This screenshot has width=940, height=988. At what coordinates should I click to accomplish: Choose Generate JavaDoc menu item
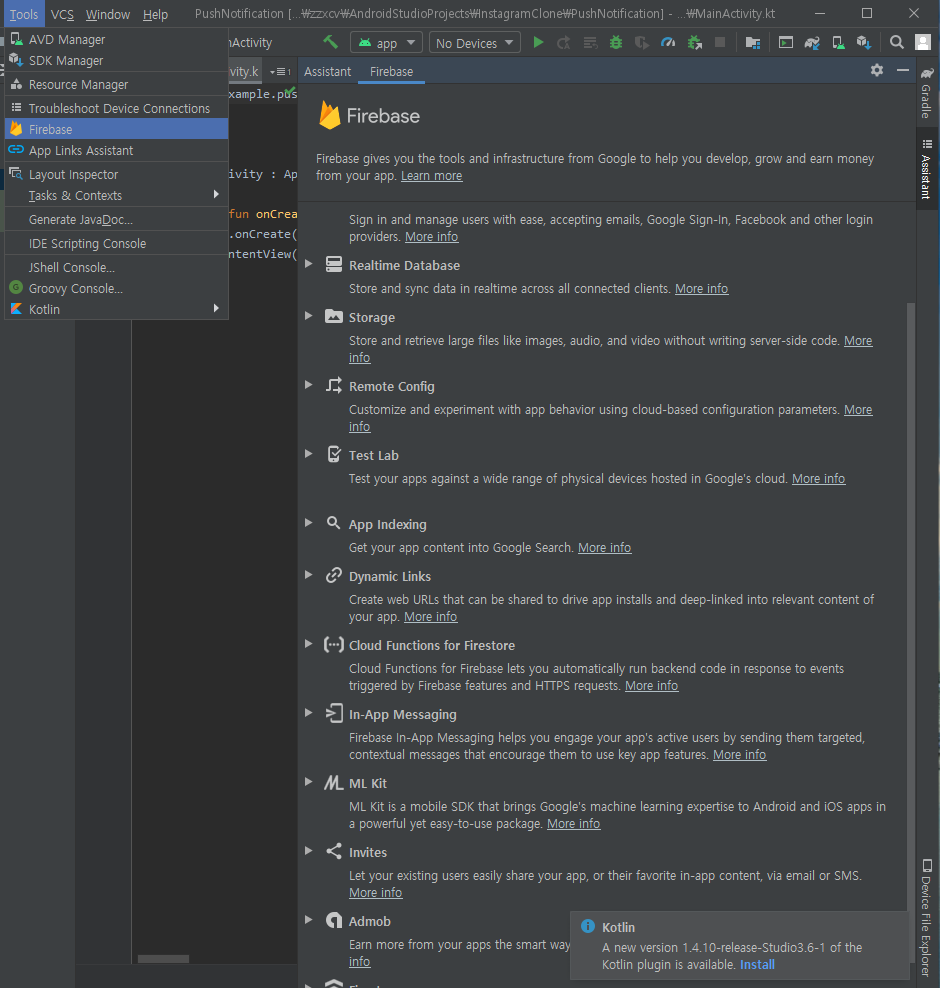click(117, 219)
